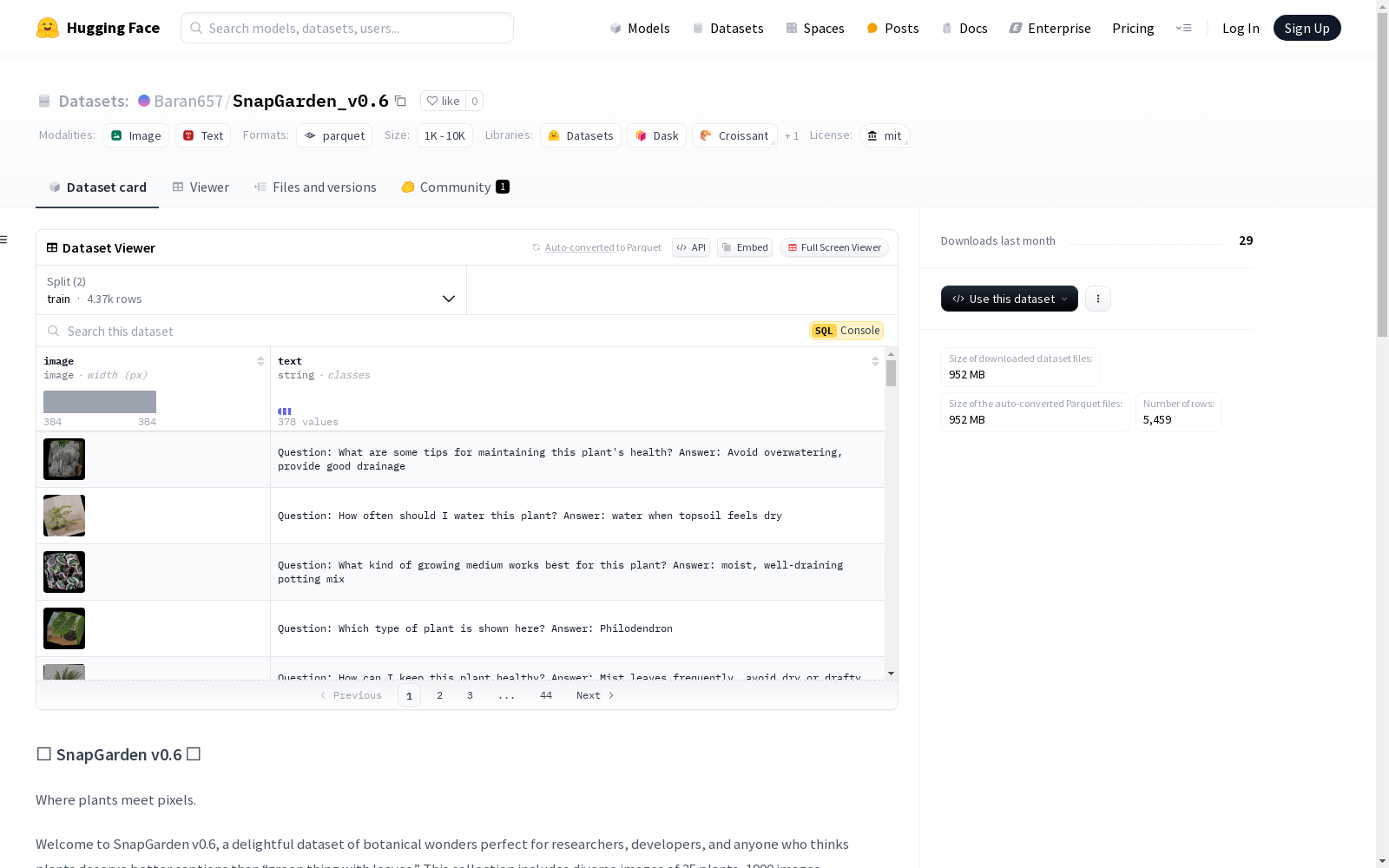Go to page 2 of the viewer

click(440, 695)
